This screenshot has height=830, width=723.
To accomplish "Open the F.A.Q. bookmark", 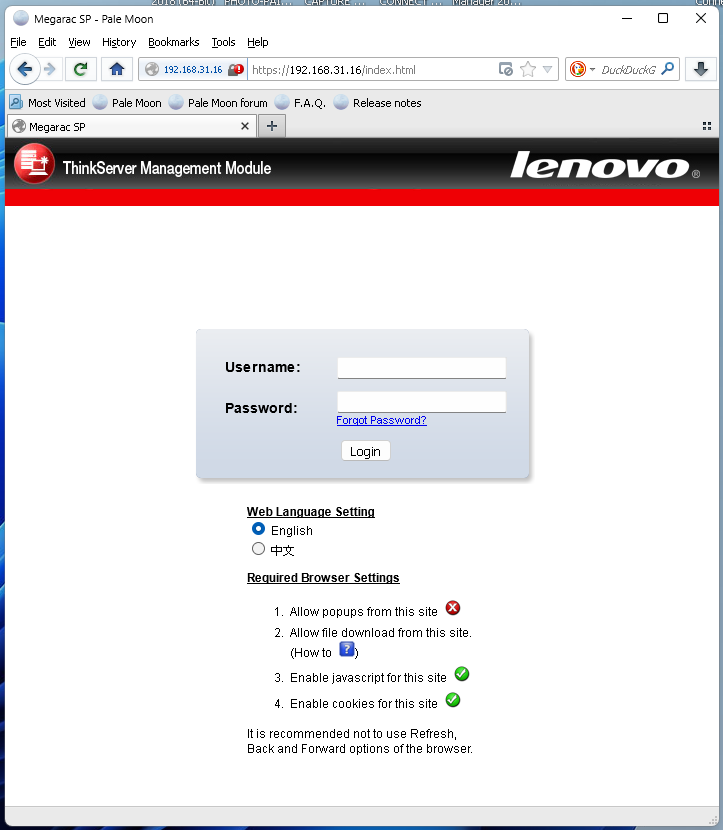I will pos(301,103).
